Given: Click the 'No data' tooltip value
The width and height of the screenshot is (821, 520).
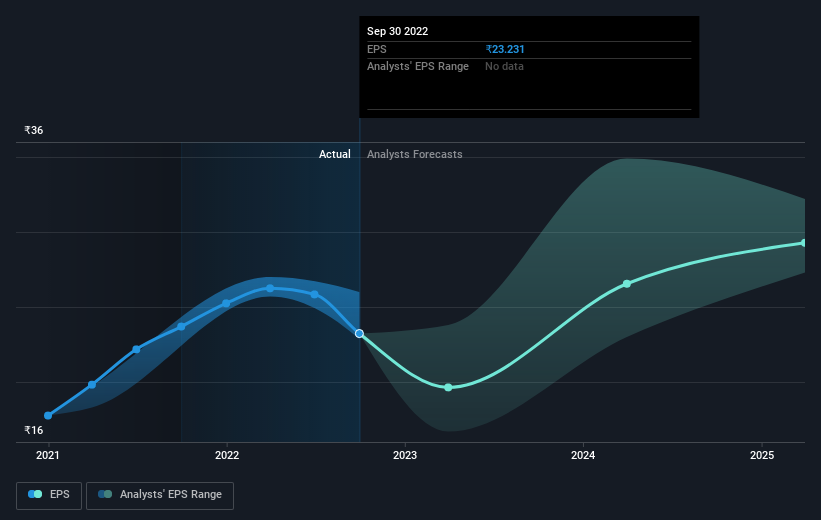Looking at the screenshot, I should click(504, 67).
